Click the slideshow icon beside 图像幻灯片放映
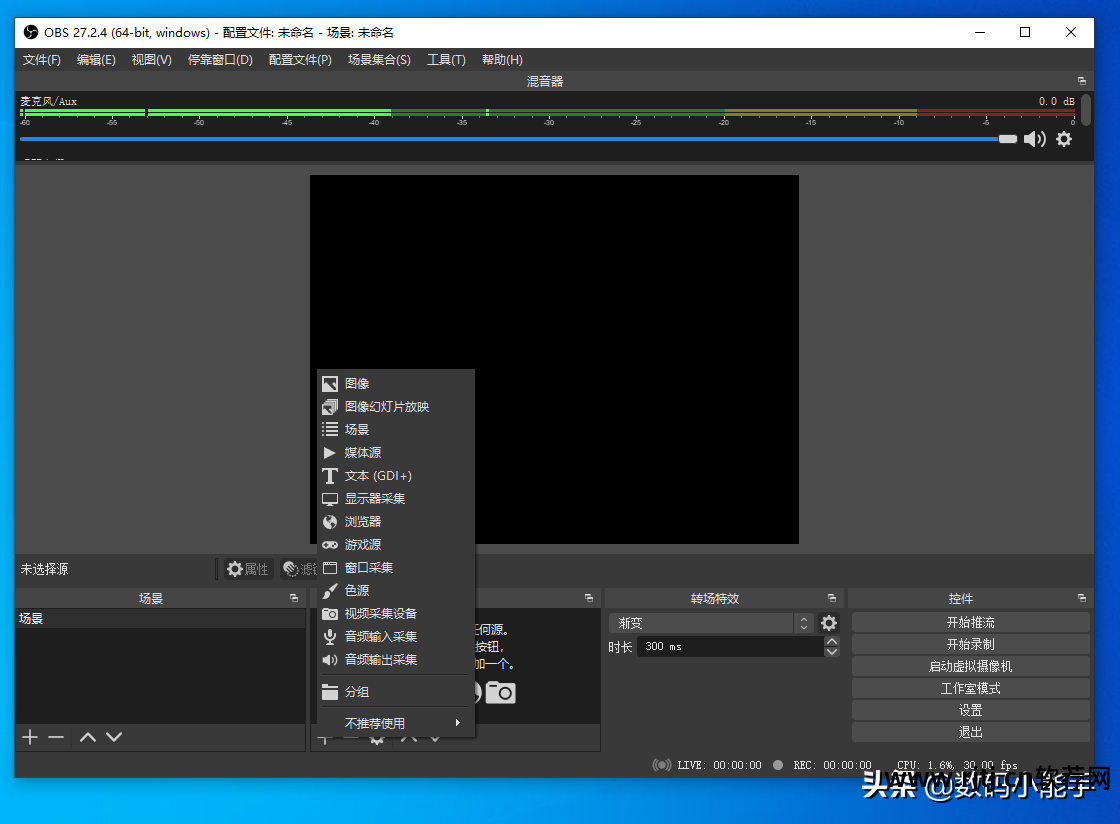 coord(329,407)
